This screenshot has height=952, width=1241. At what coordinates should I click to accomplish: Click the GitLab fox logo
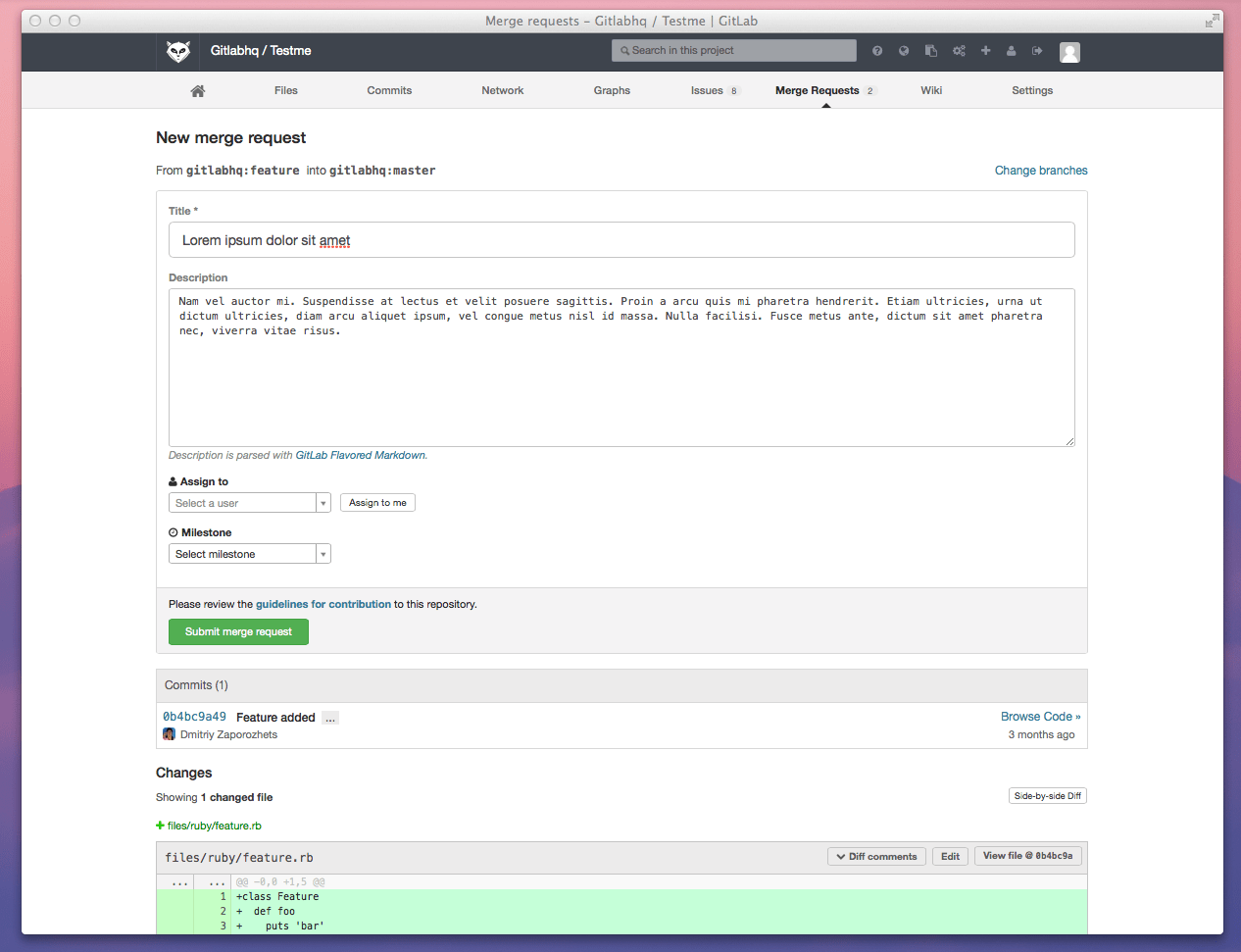tap(177, 50)
